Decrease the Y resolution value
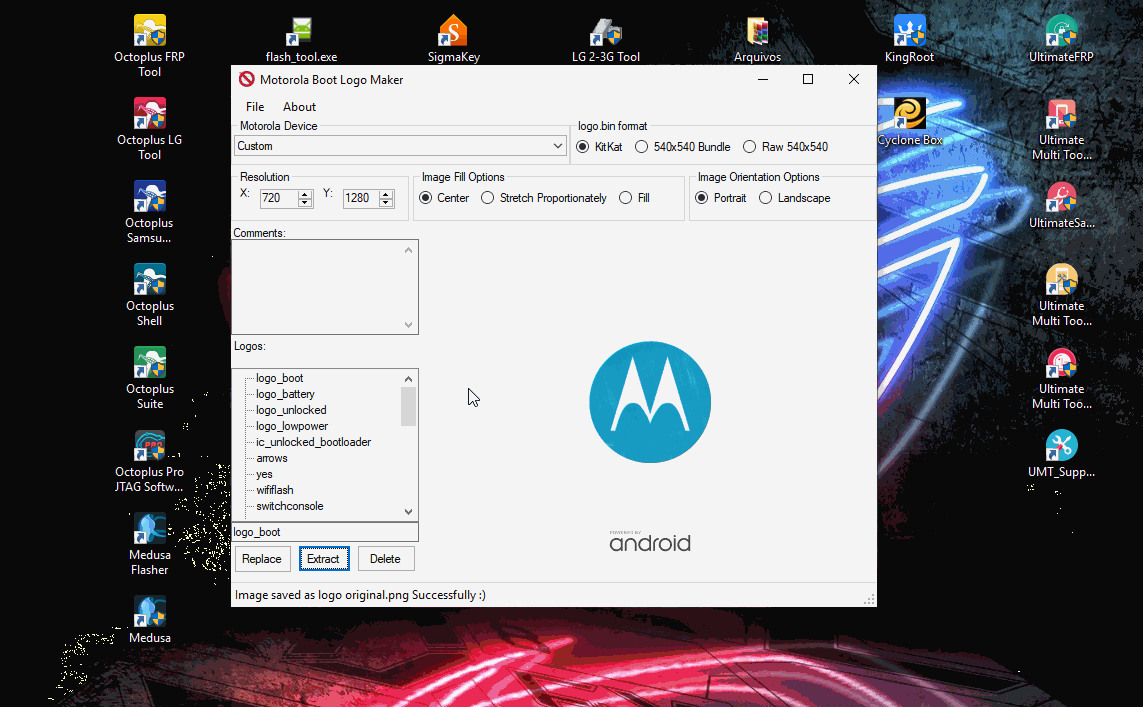This screenshot has height=707, width=1143. (386, 203)
